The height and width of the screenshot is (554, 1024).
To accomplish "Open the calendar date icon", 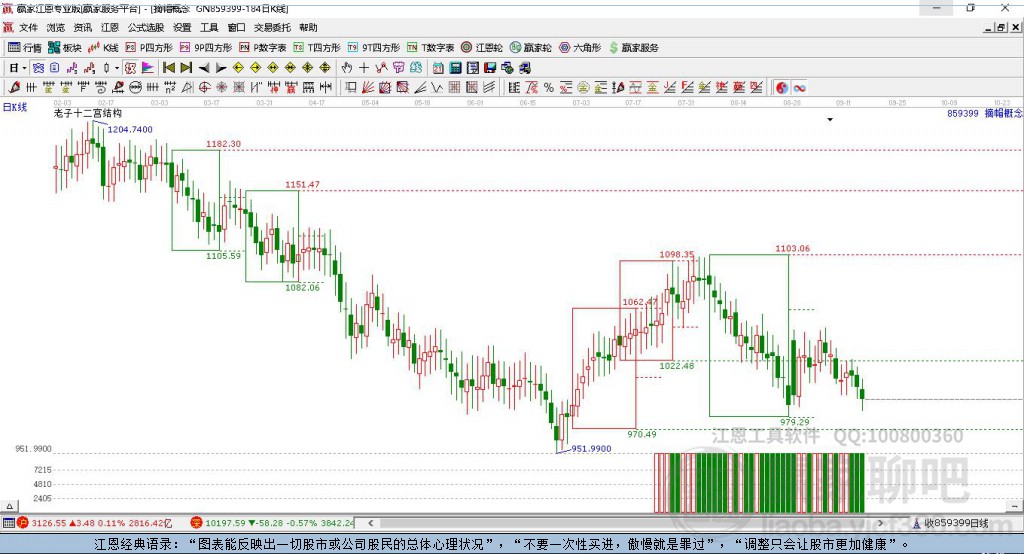I will [438, 68].
